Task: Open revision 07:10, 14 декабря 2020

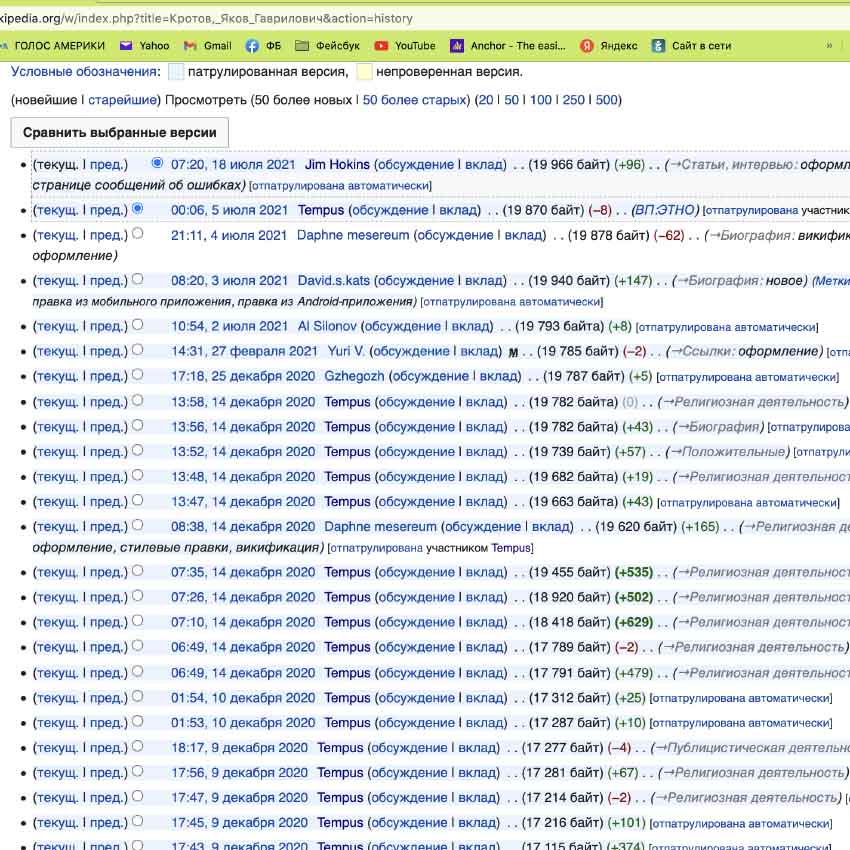Action: (243, 622)
